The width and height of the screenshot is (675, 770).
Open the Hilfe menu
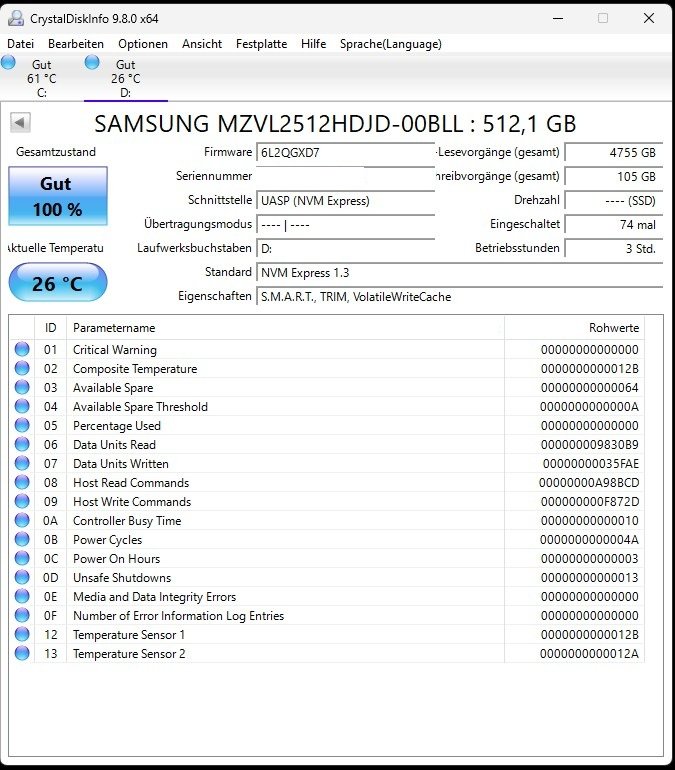(x=314, y=44)
